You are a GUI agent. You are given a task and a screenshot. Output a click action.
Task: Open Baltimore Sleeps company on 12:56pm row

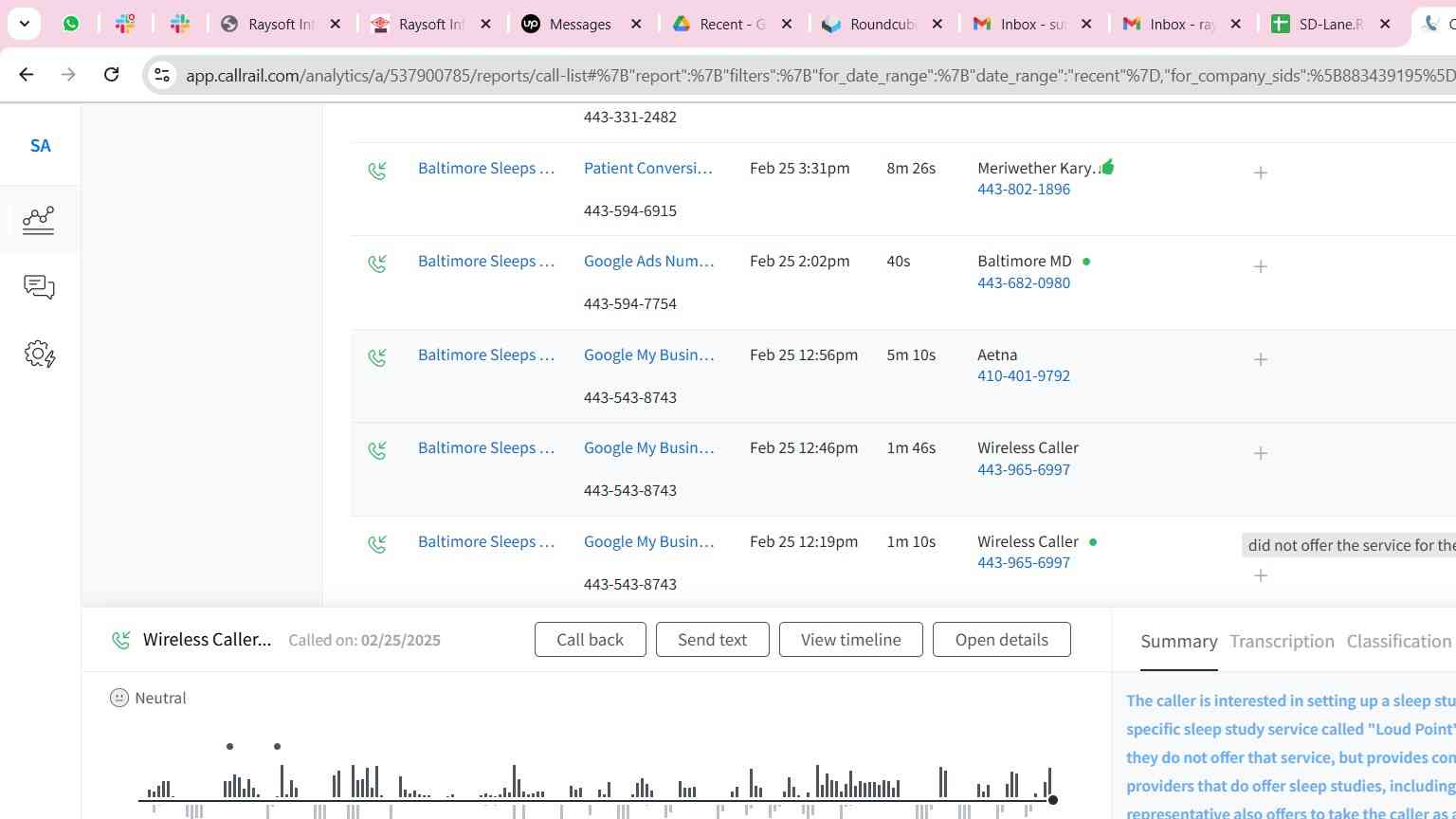click(x=486, y=355)
